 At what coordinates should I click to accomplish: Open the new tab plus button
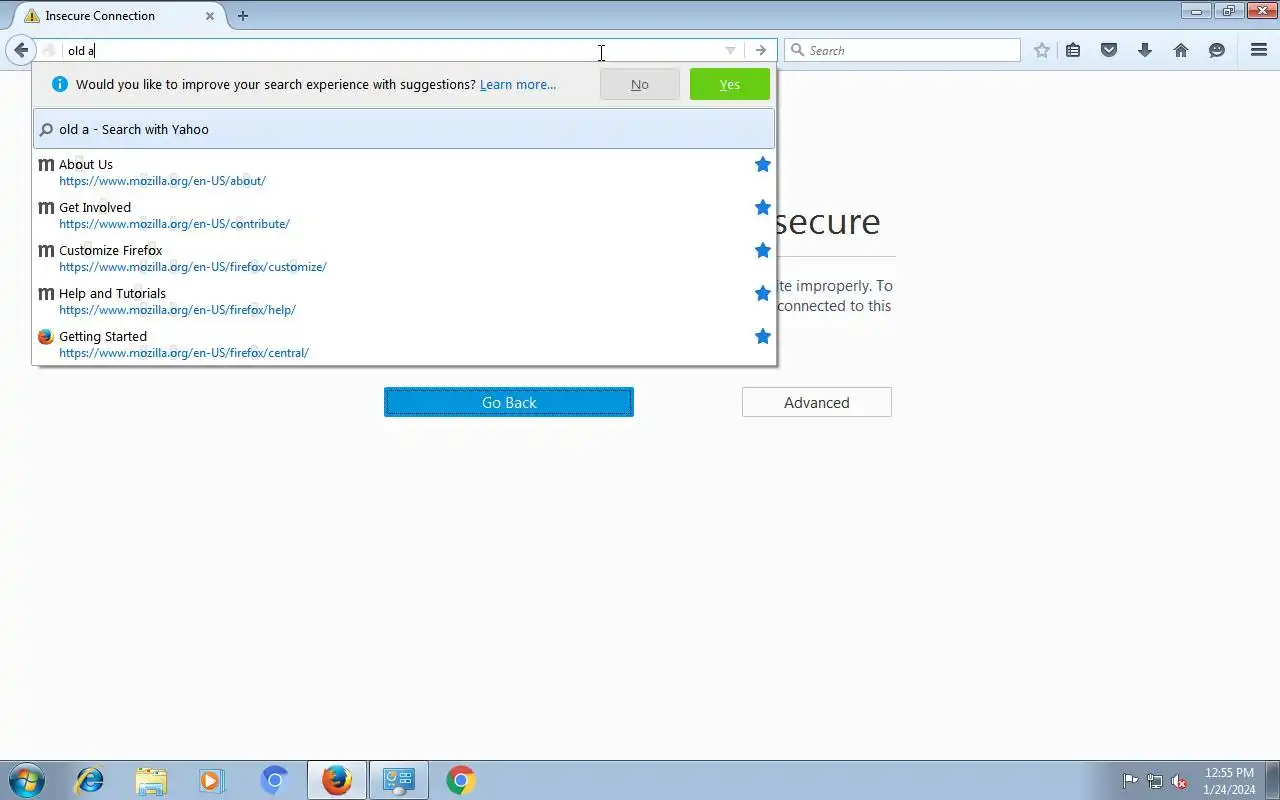243,16
